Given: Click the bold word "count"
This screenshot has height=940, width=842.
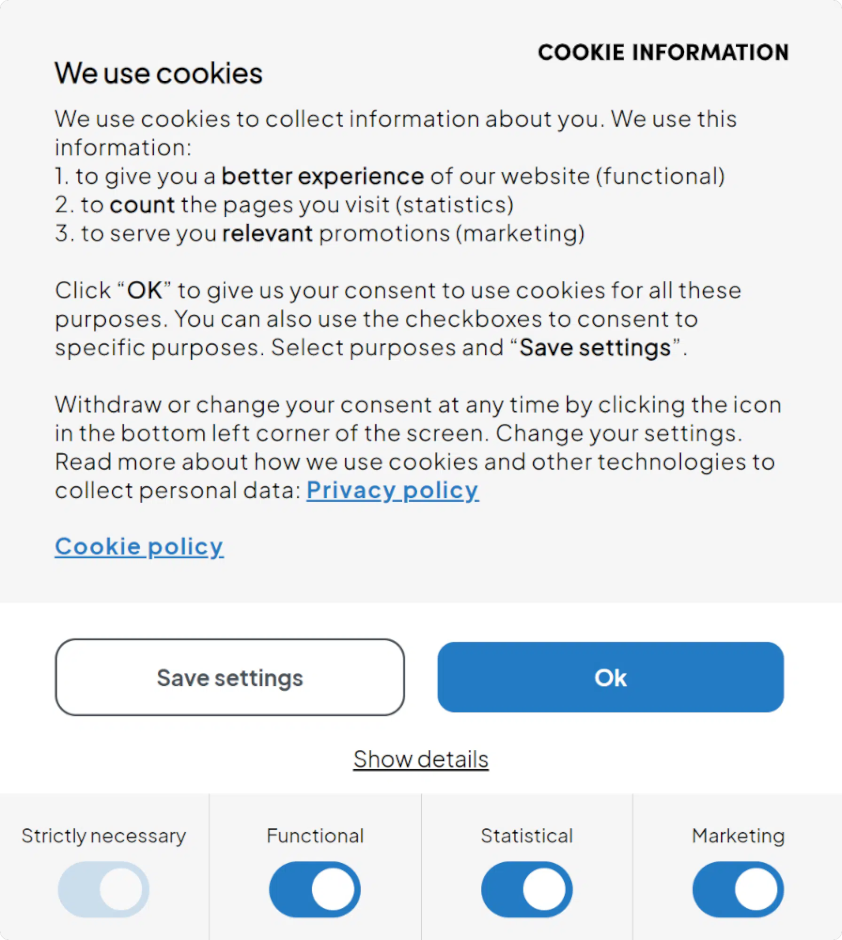Looking at the screenshot, I should click(142, 205).
